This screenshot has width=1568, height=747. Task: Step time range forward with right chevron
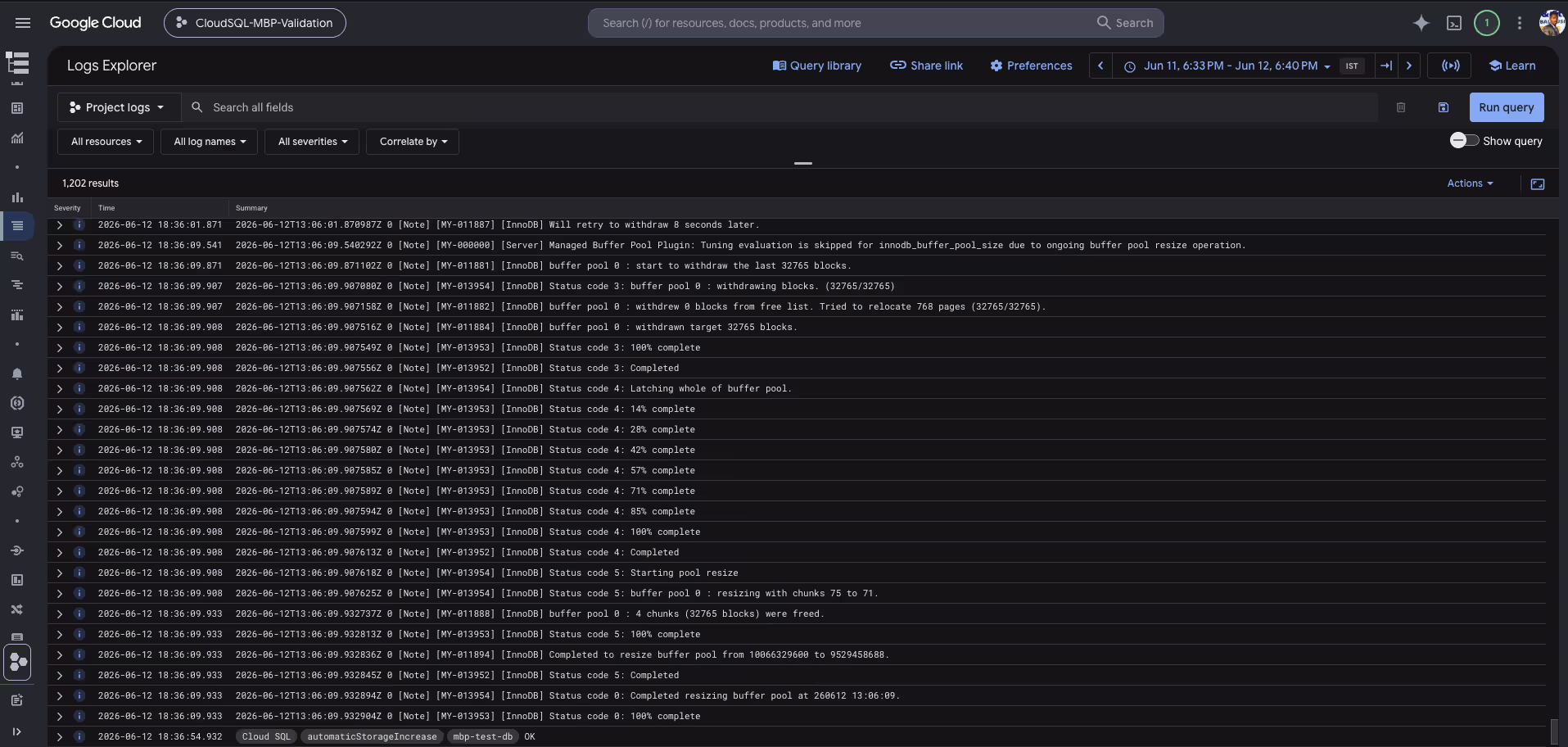tap(1409, 66)
